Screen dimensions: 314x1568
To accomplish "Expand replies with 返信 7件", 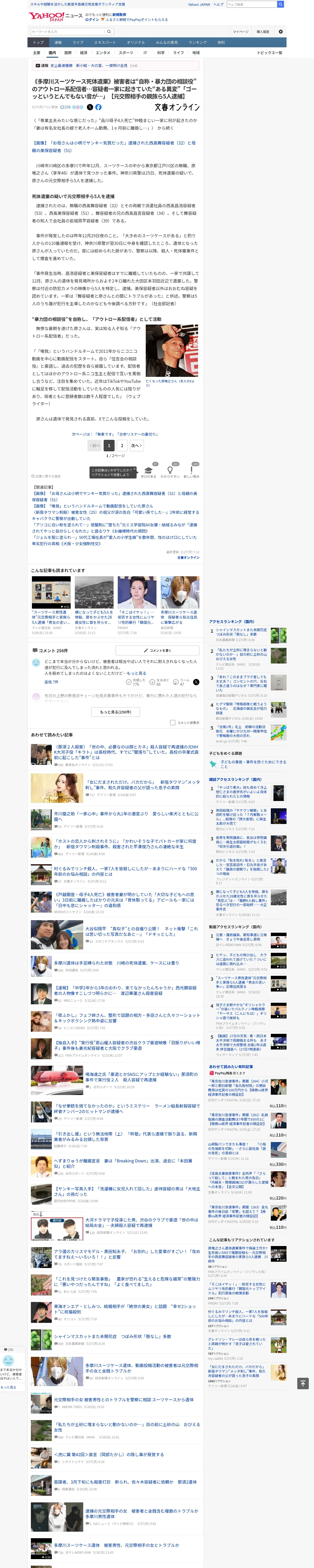I will pos(51,682).
